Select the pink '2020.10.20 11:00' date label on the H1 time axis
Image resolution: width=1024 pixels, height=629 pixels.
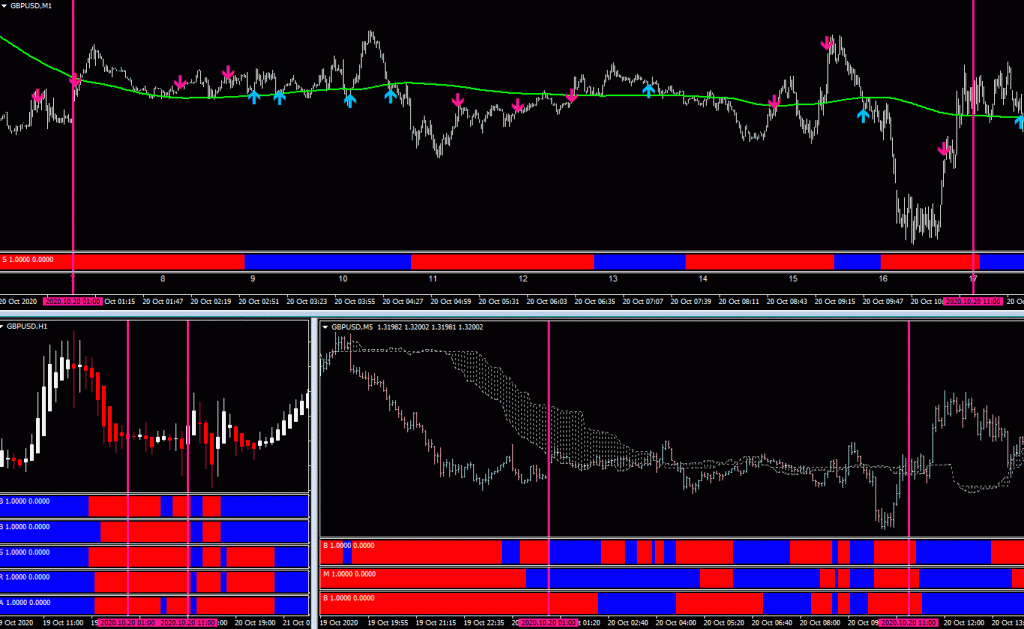[188, 623]
